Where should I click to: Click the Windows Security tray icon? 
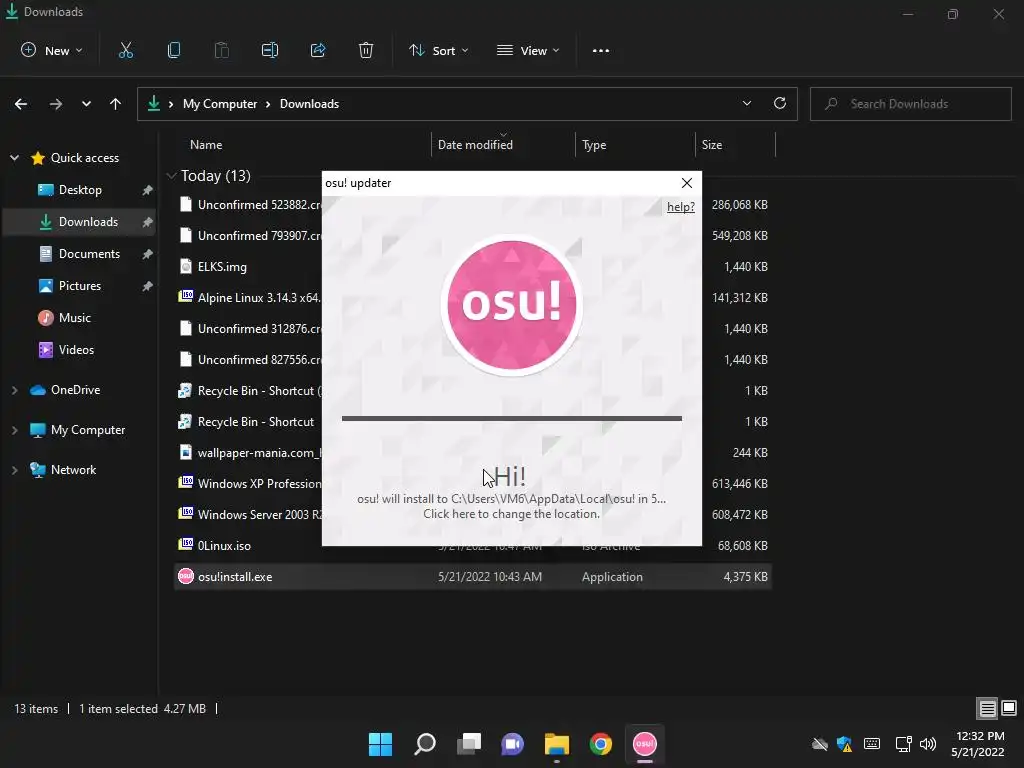(844, 744)
